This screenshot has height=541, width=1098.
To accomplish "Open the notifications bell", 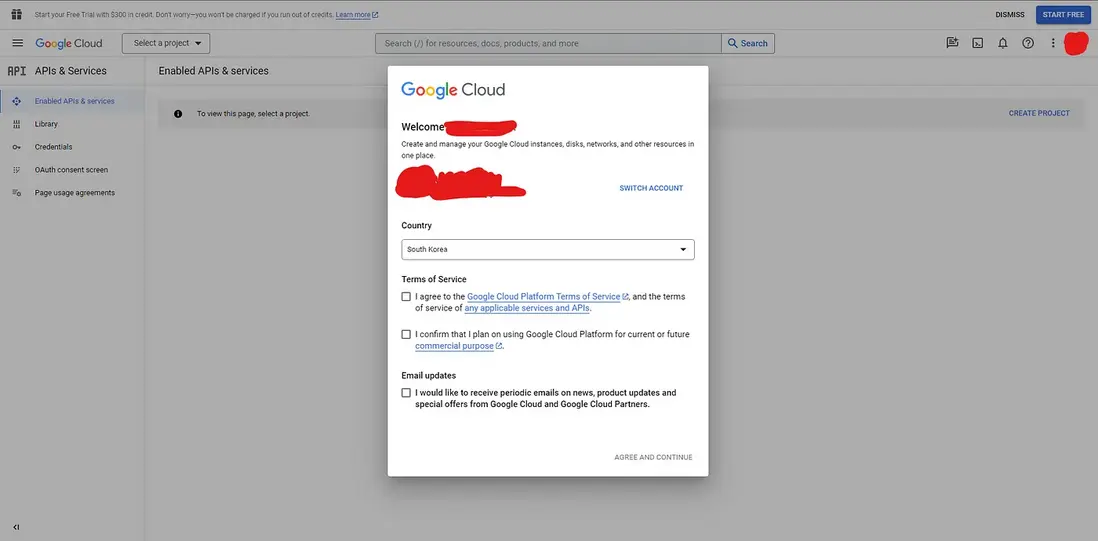I will [x=1003, y=43].
